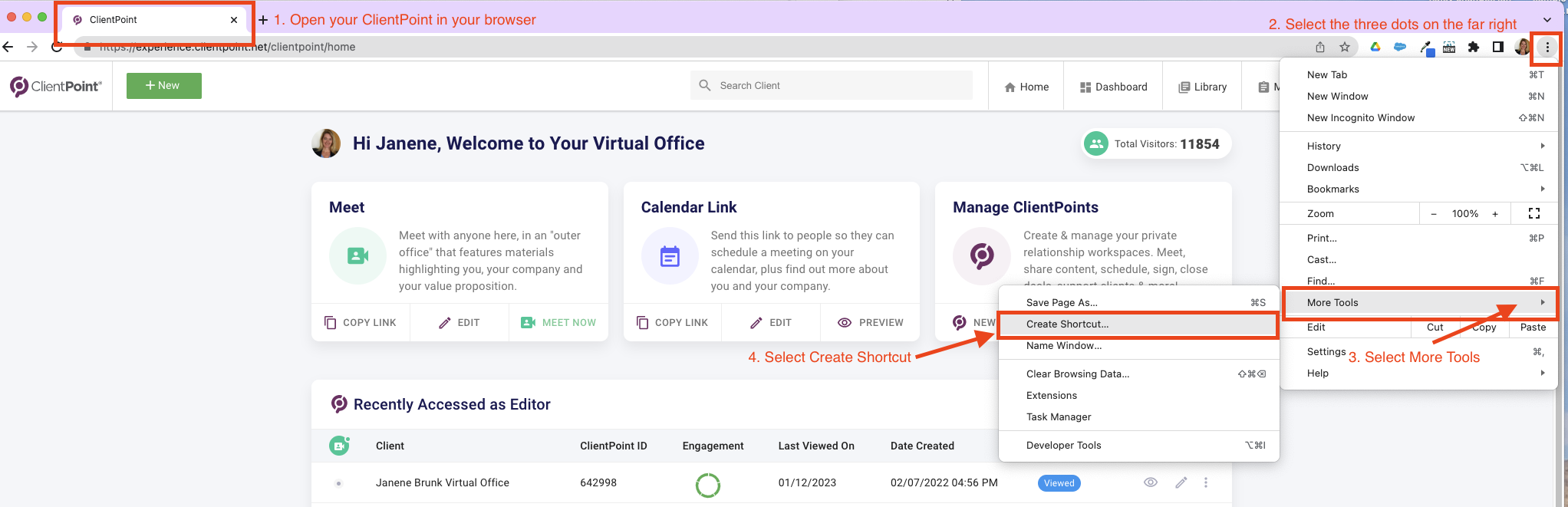Screen dimensions: 1568x507
Task: Open the Google Drive extension
Action: coord(1375,48)
